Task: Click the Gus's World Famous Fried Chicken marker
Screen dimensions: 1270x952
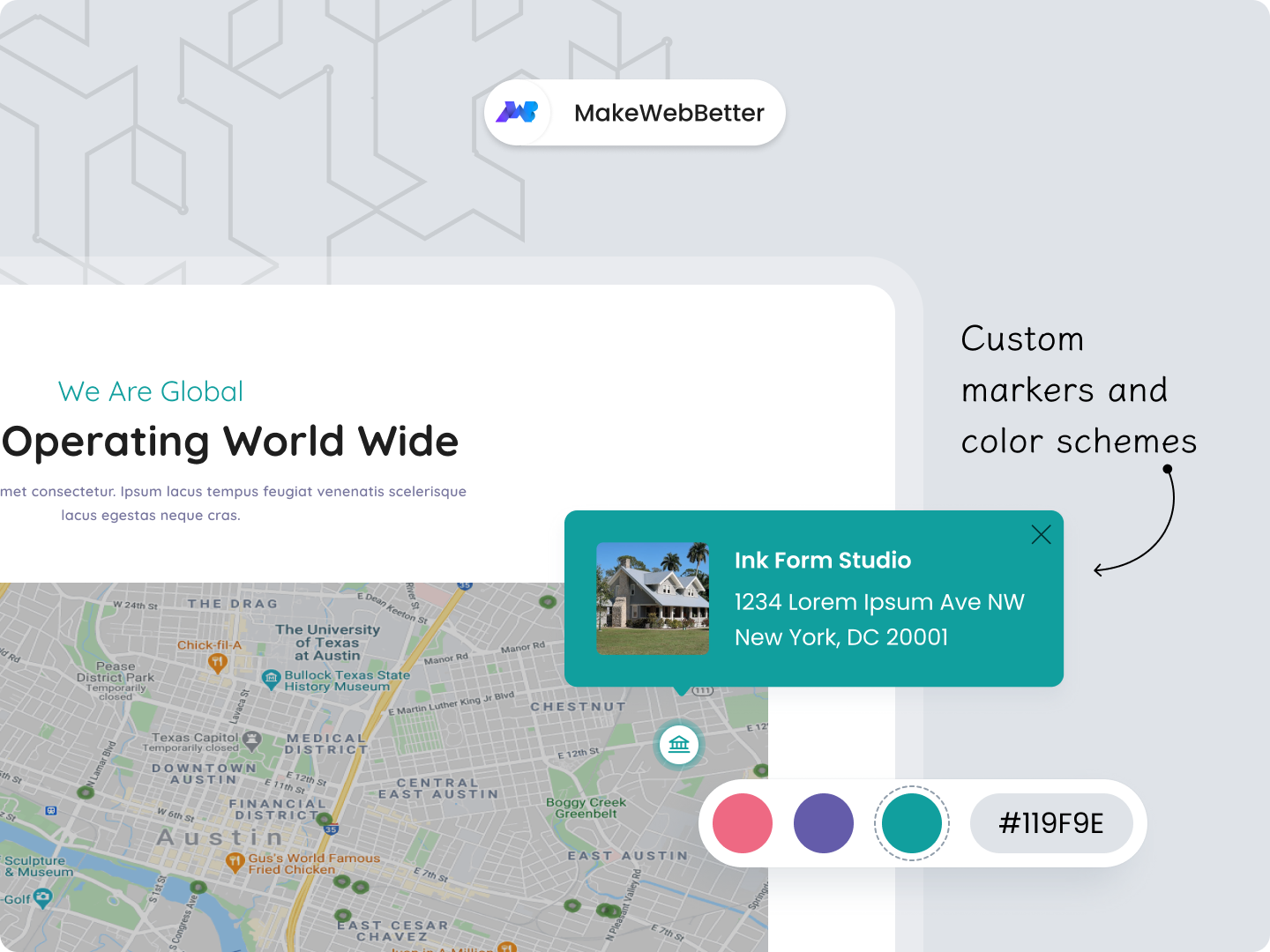Action: (x=235, y=863)
